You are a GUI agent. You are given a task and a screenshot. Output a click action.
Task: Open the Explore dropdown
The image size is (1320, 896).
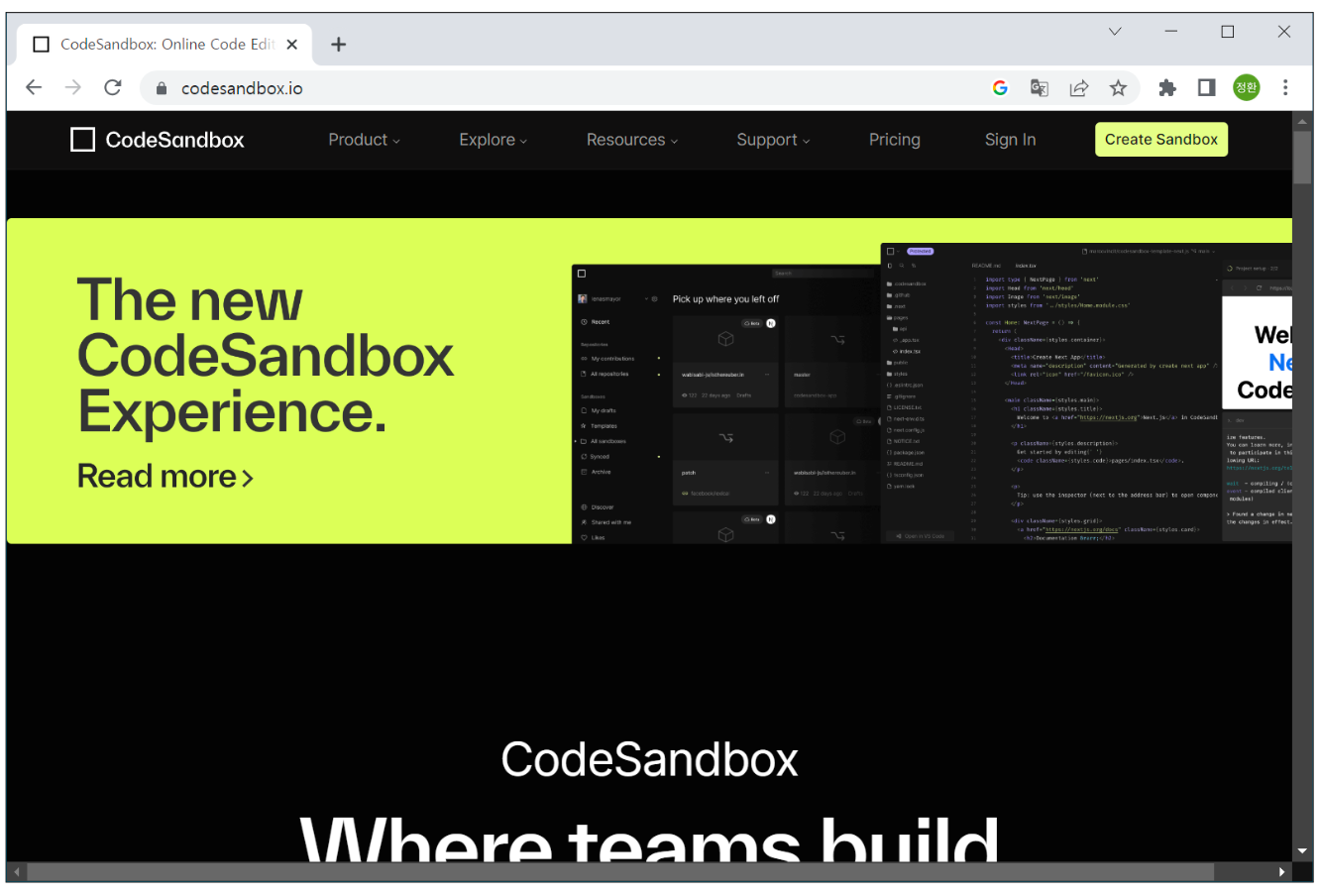coord(494,141)
